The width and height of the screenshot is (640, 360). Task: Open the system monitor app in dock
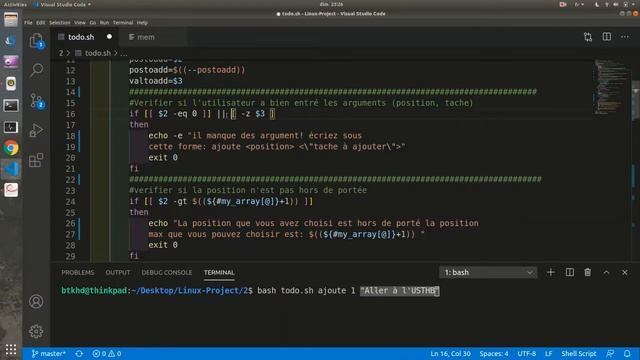[x=11, y=127]
